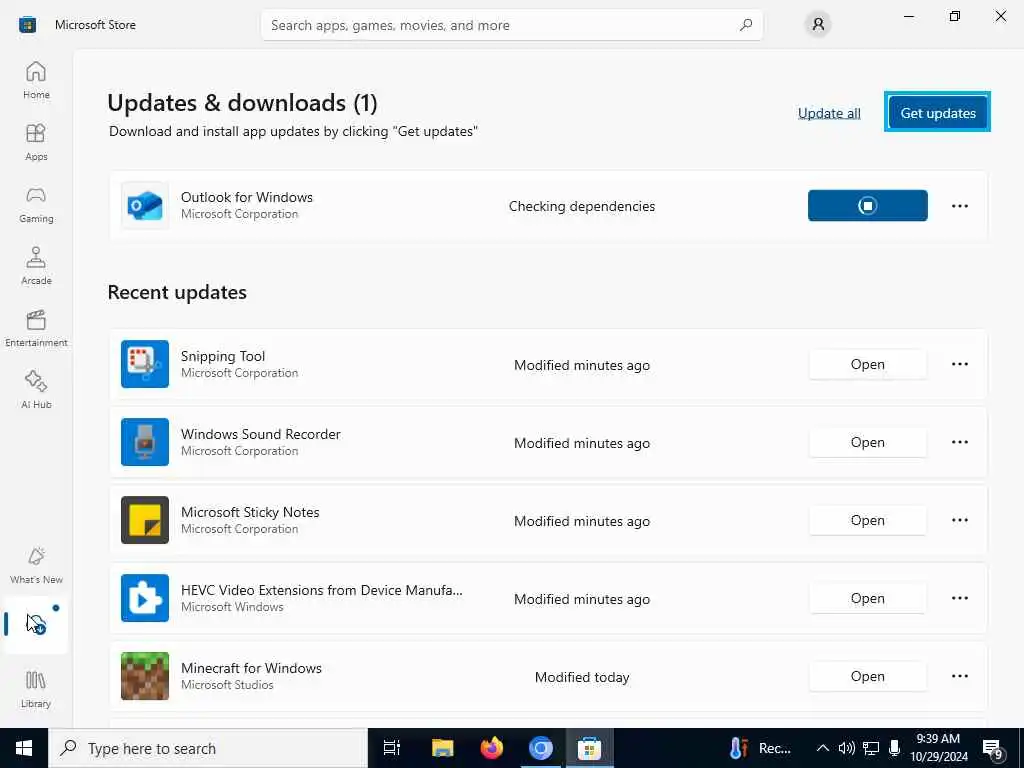Click the Minecraft for Windows title
The image size is (1024, 768).
(251, 668)
